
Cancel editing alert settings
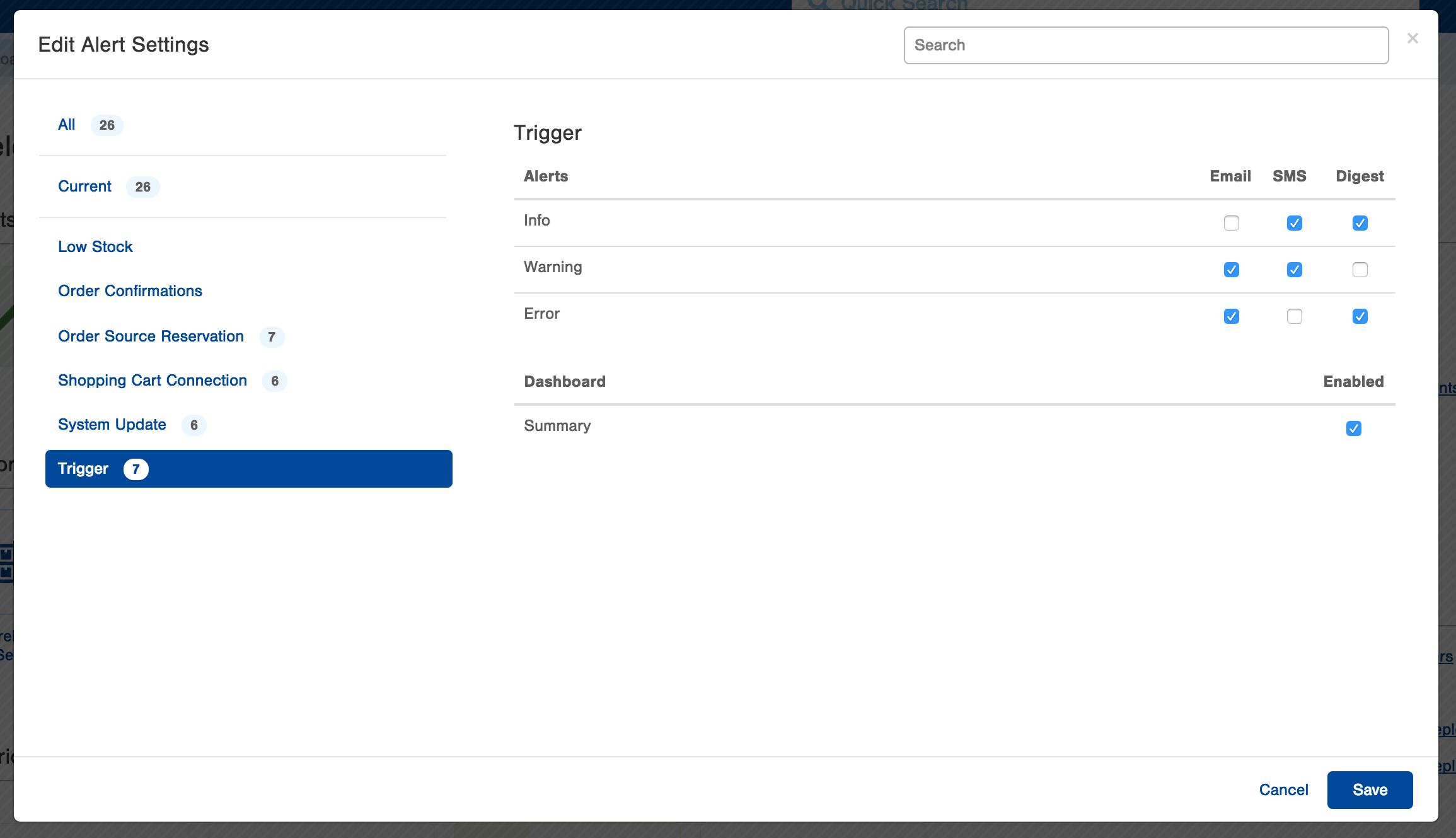(1283, 789)
